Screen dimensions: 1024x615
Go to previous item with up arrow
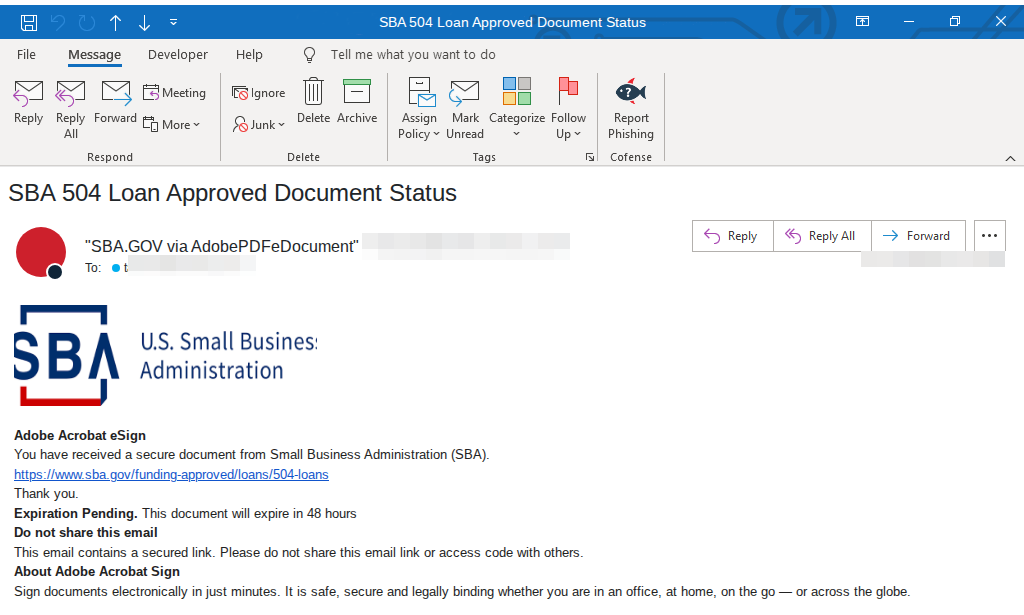116,23
